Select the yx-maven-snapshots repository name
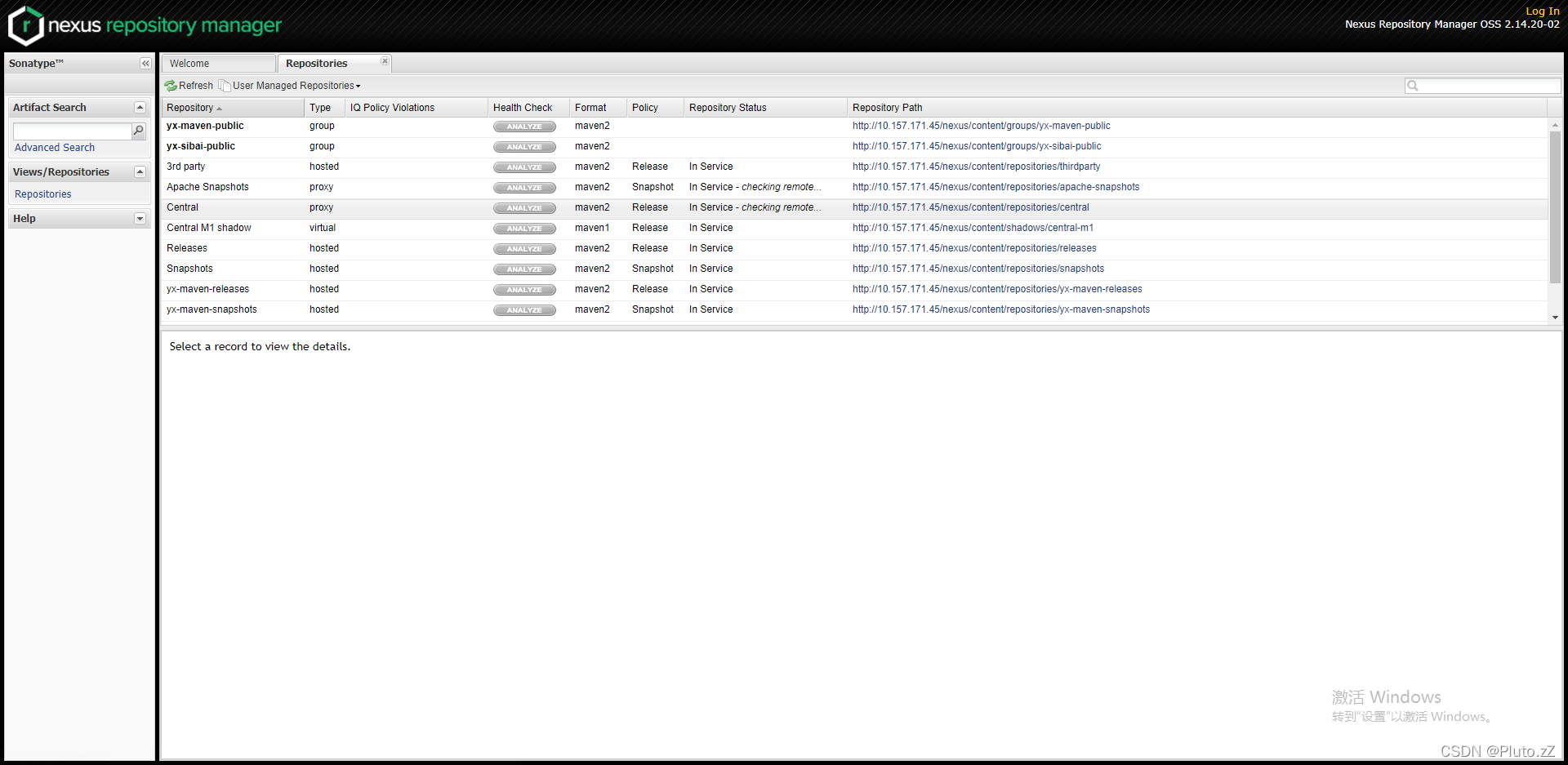 pos(212,309)
